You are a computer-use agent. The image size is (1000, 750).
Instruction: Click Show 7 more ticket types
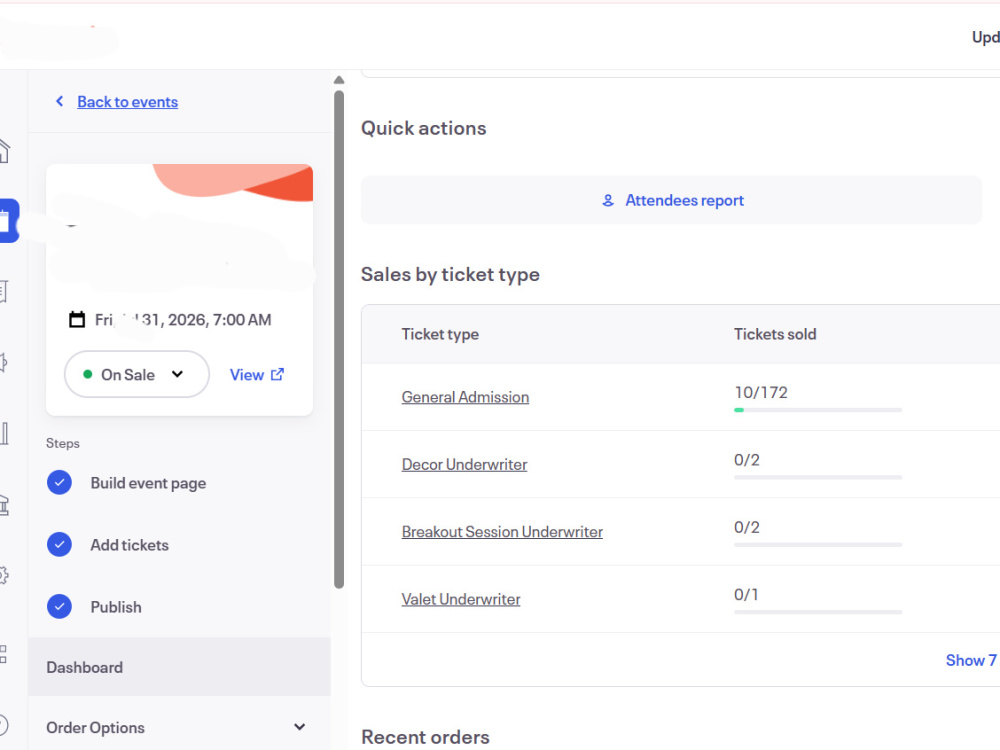(972, 660)
